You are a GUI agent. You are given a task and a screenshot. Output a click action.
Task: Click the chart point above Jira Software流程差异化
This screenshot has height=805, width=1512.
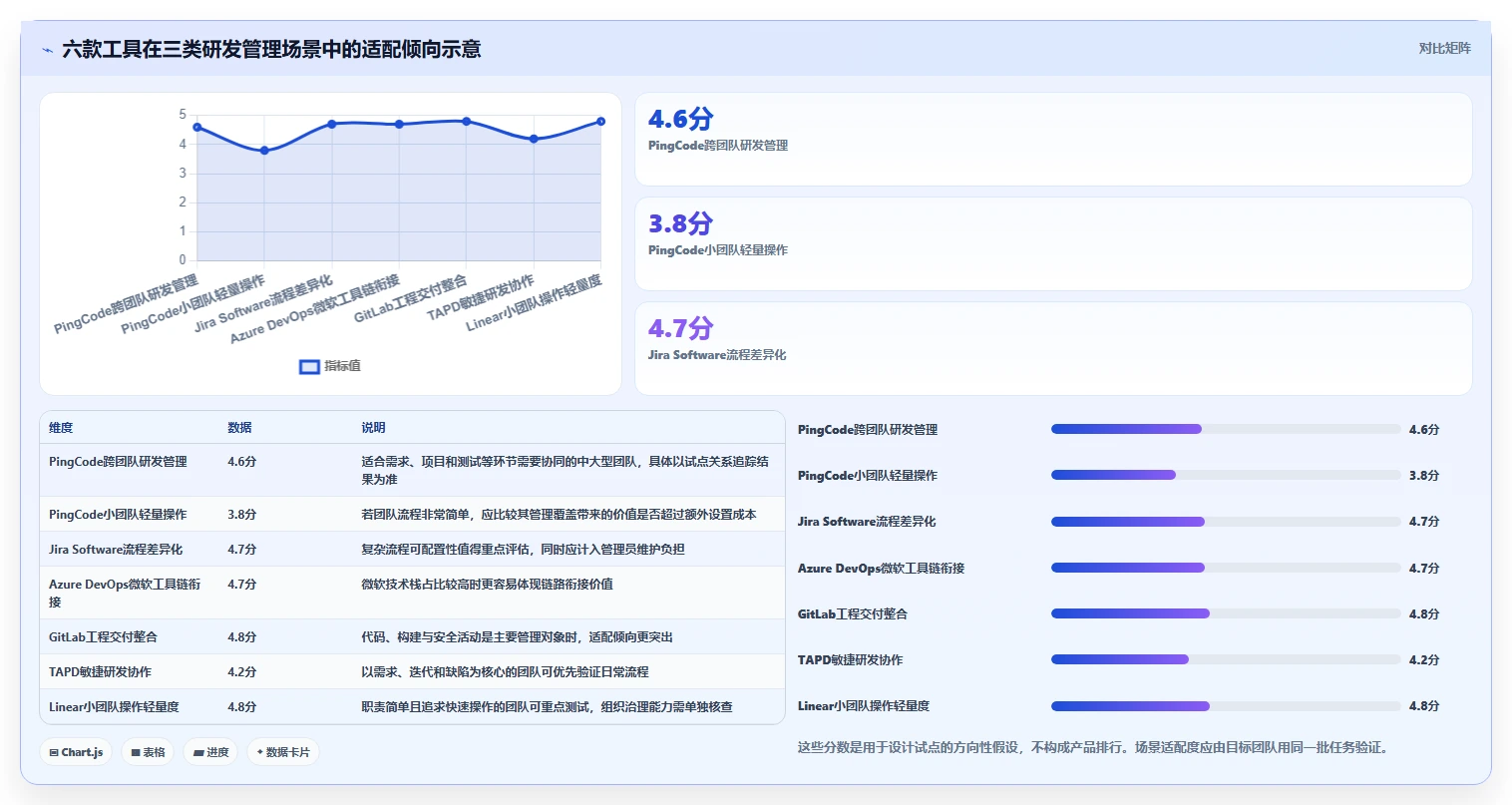tap(332, 124)
